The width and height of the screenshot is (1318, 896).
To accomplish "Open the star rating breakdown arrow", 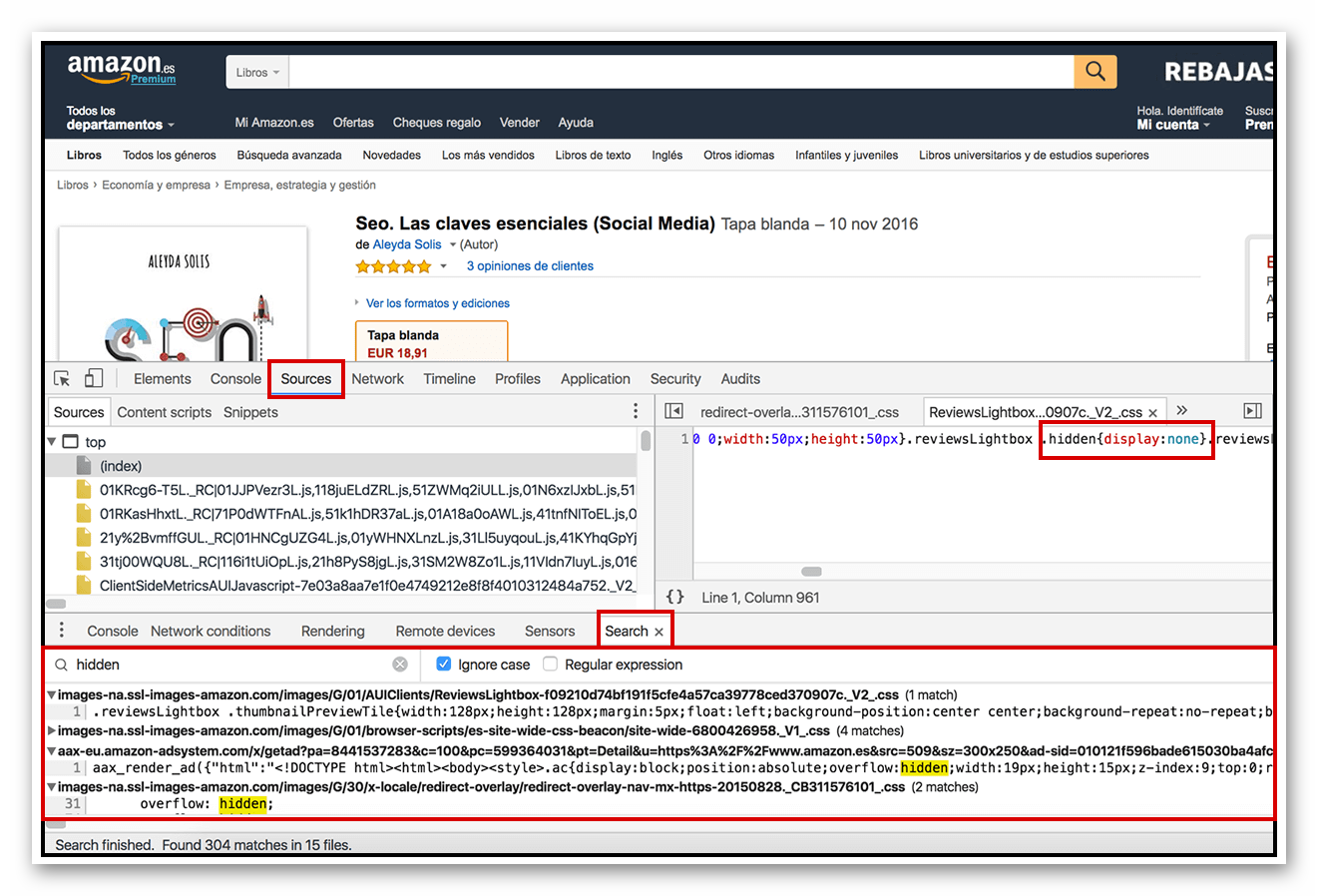I will [444, 266].
